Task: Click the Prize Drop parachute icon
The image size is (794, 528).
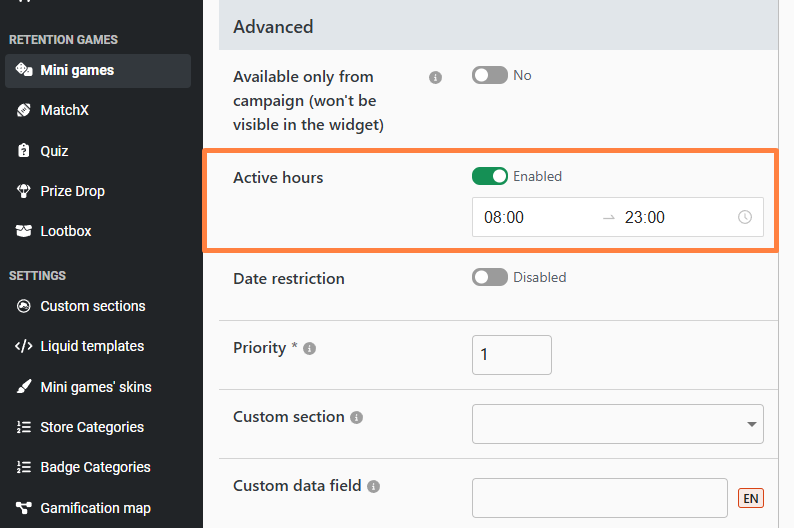Action: coord(24,191)
